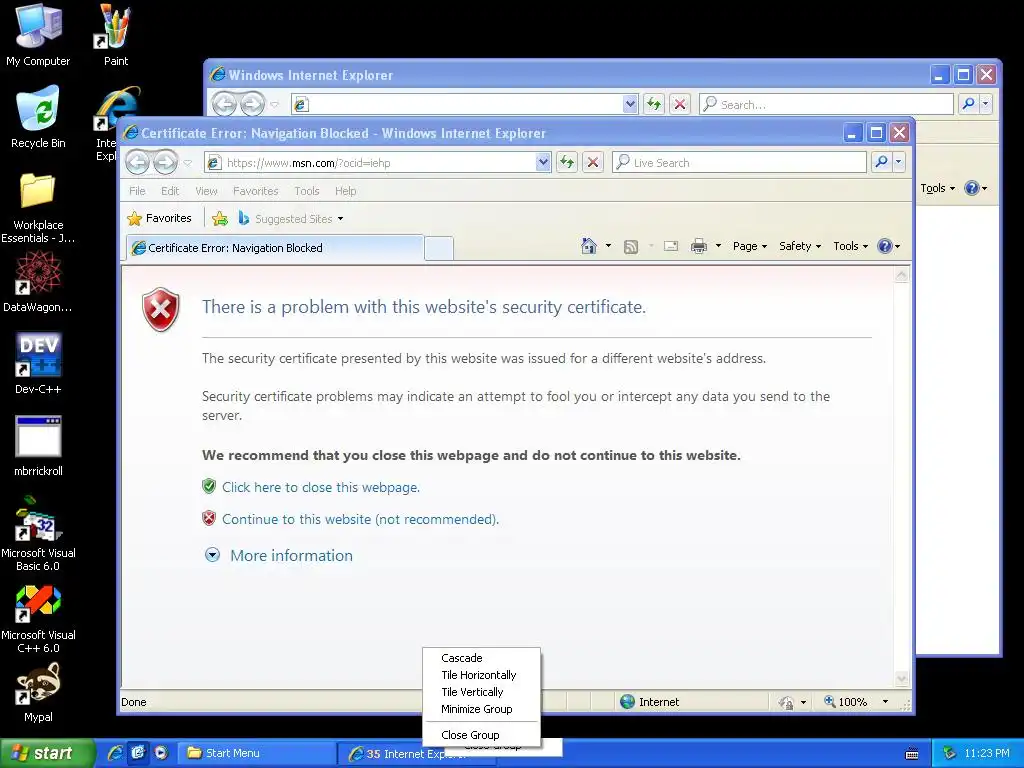Open the Edit menu
This screenshot has height=768, width=1024.
coord(170,191)
